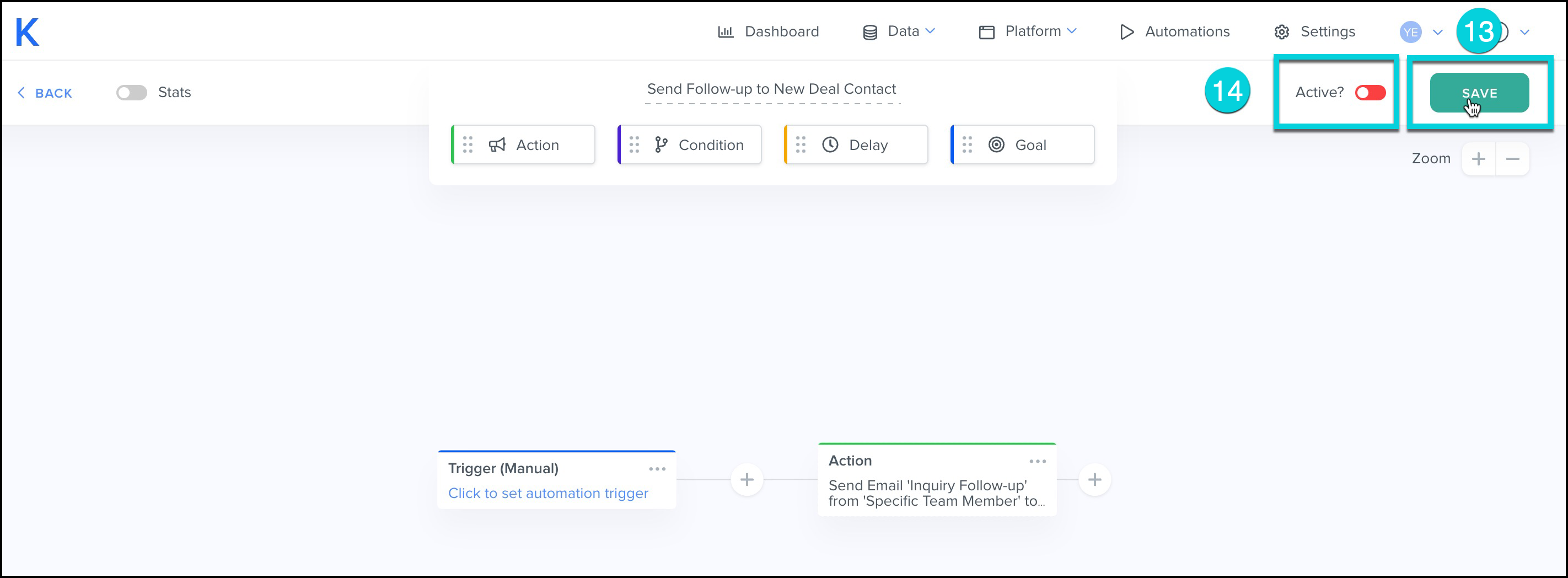Screen dimensions: 1568x578
Task: Open the YE user avatar dropdown
Action: pos(1420,33)
